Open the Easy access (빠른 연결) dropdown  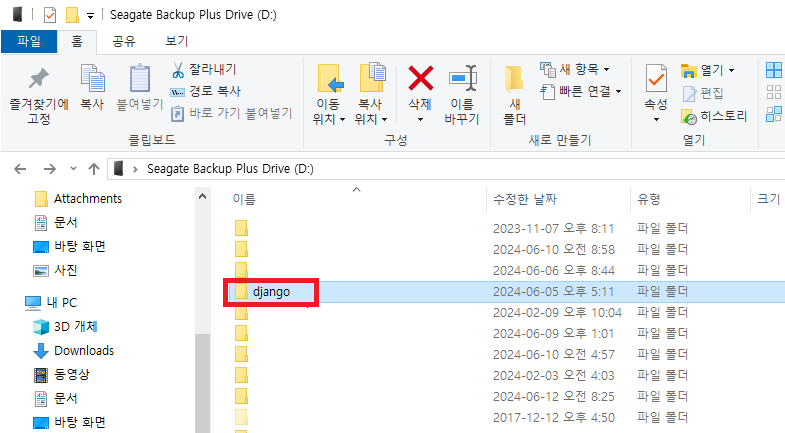click(x=581, y=91)
